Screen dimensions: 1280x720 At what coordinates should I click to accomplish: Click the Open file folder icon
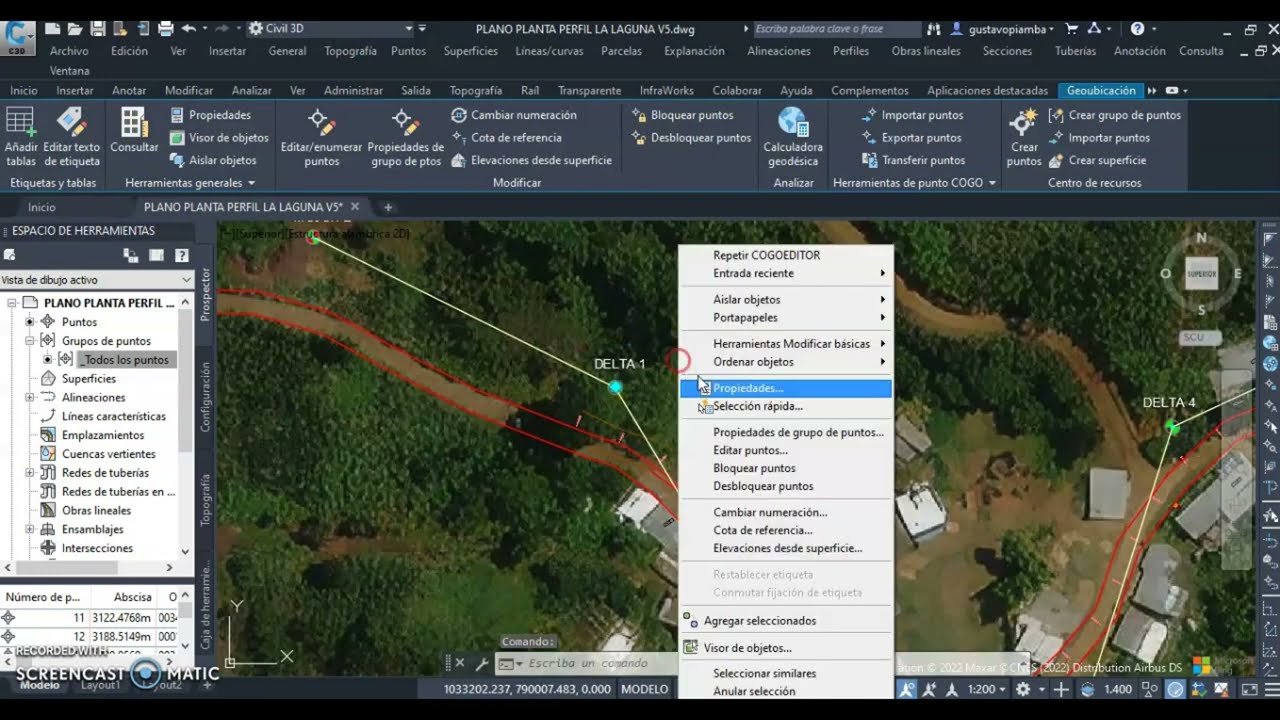[75, 29]
